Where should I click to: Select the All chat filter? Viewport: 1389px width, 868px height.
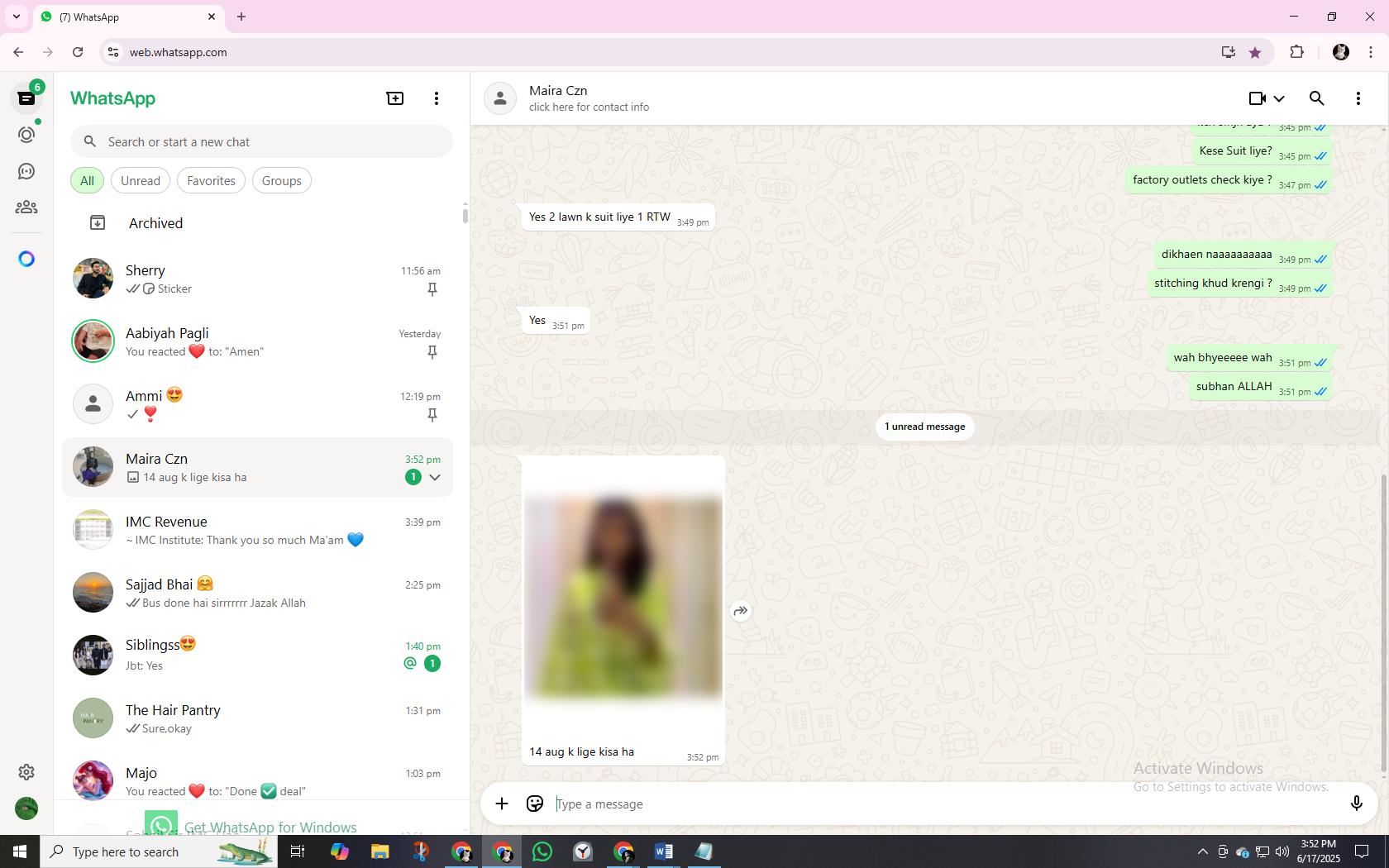pyautogui.click(x=87, y=180)
